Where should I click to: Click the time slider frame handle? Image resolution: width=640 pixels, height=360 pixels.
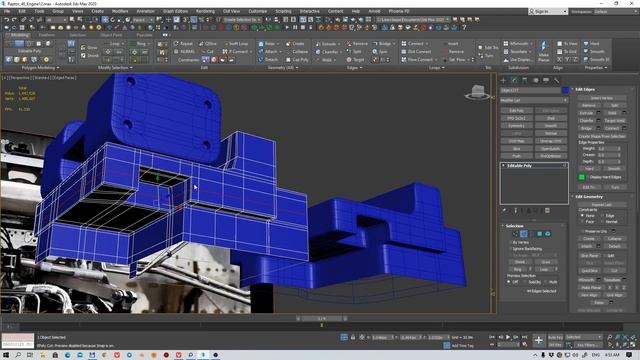coord(322,318)
